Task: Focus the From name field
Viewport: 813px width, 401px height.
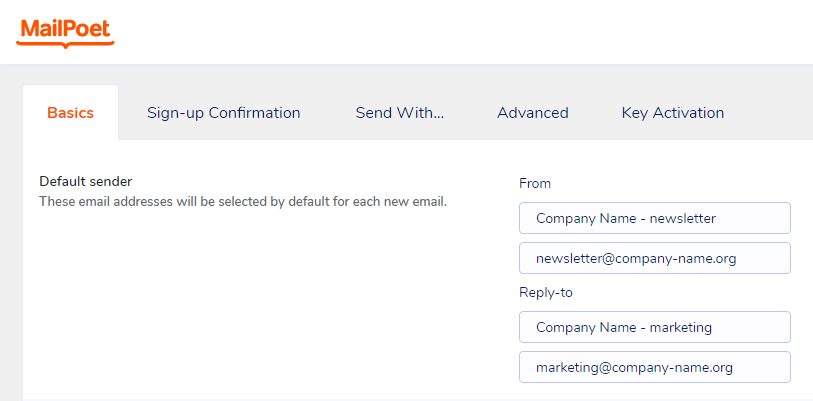Action: (x=655, y=218)
